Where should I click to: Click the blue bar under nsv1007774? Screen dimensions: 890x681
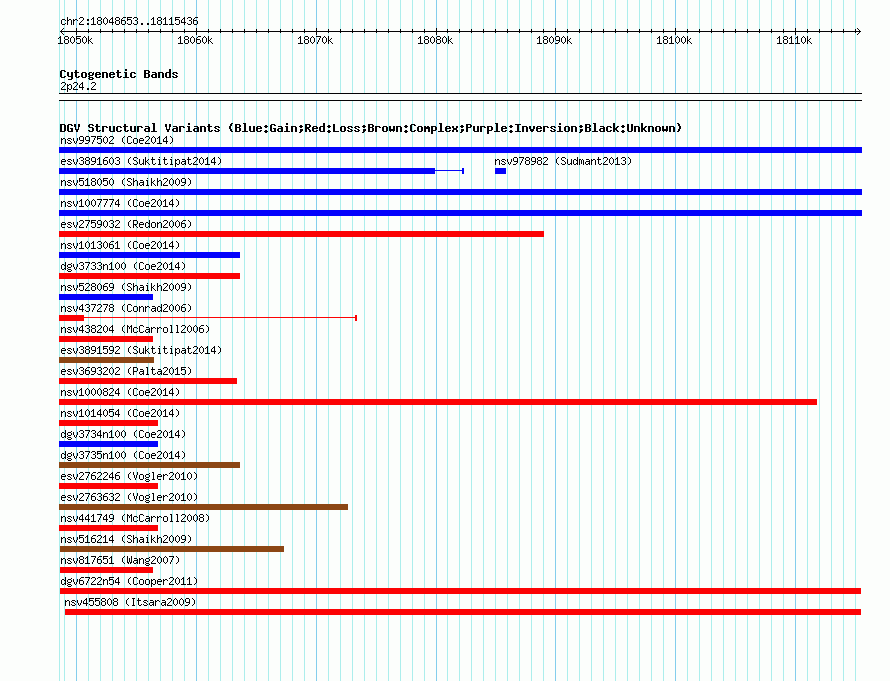click(x=460, y=213)
